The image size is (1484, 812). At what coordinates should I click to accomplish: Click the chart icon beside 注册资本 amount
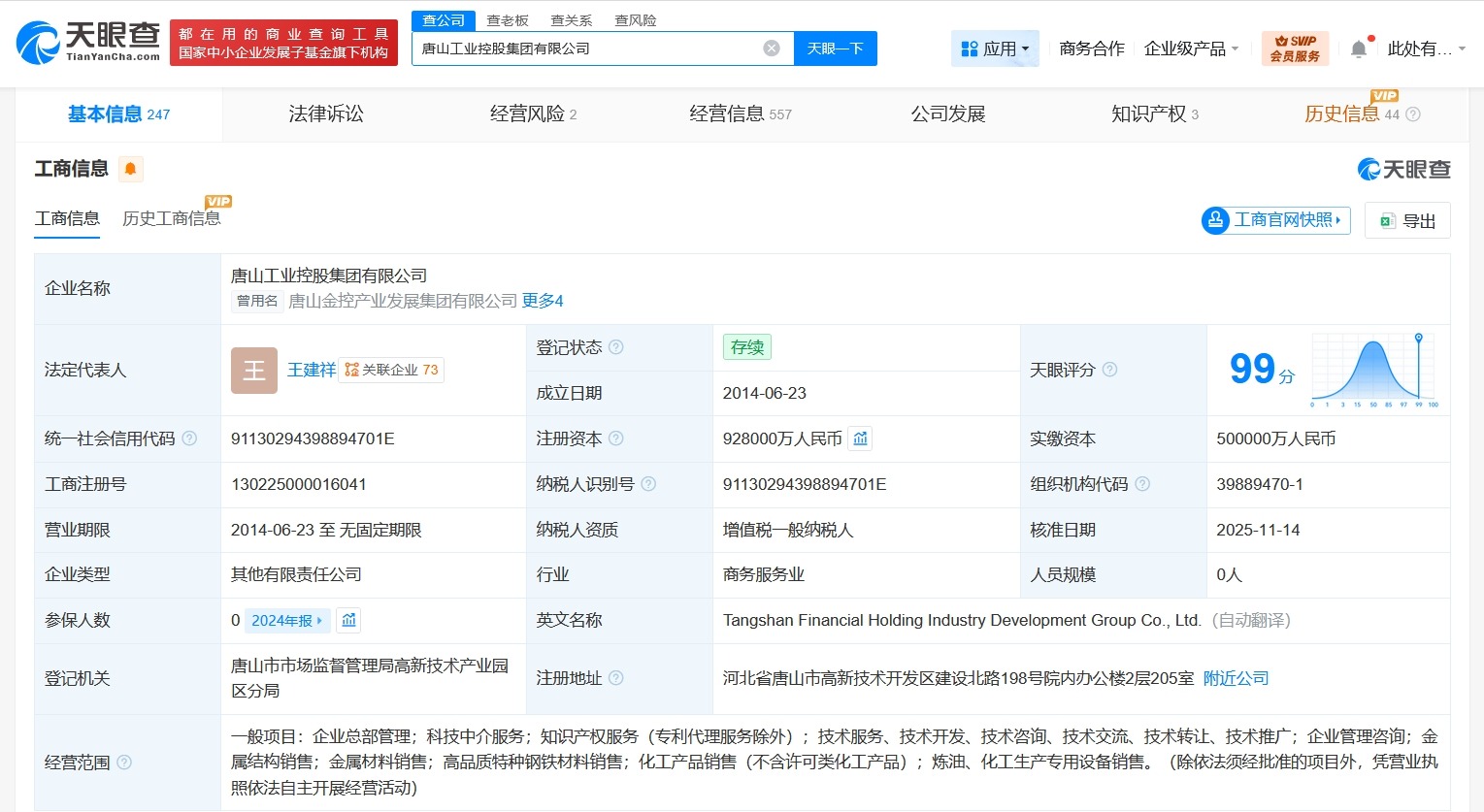tap(859, 438)
